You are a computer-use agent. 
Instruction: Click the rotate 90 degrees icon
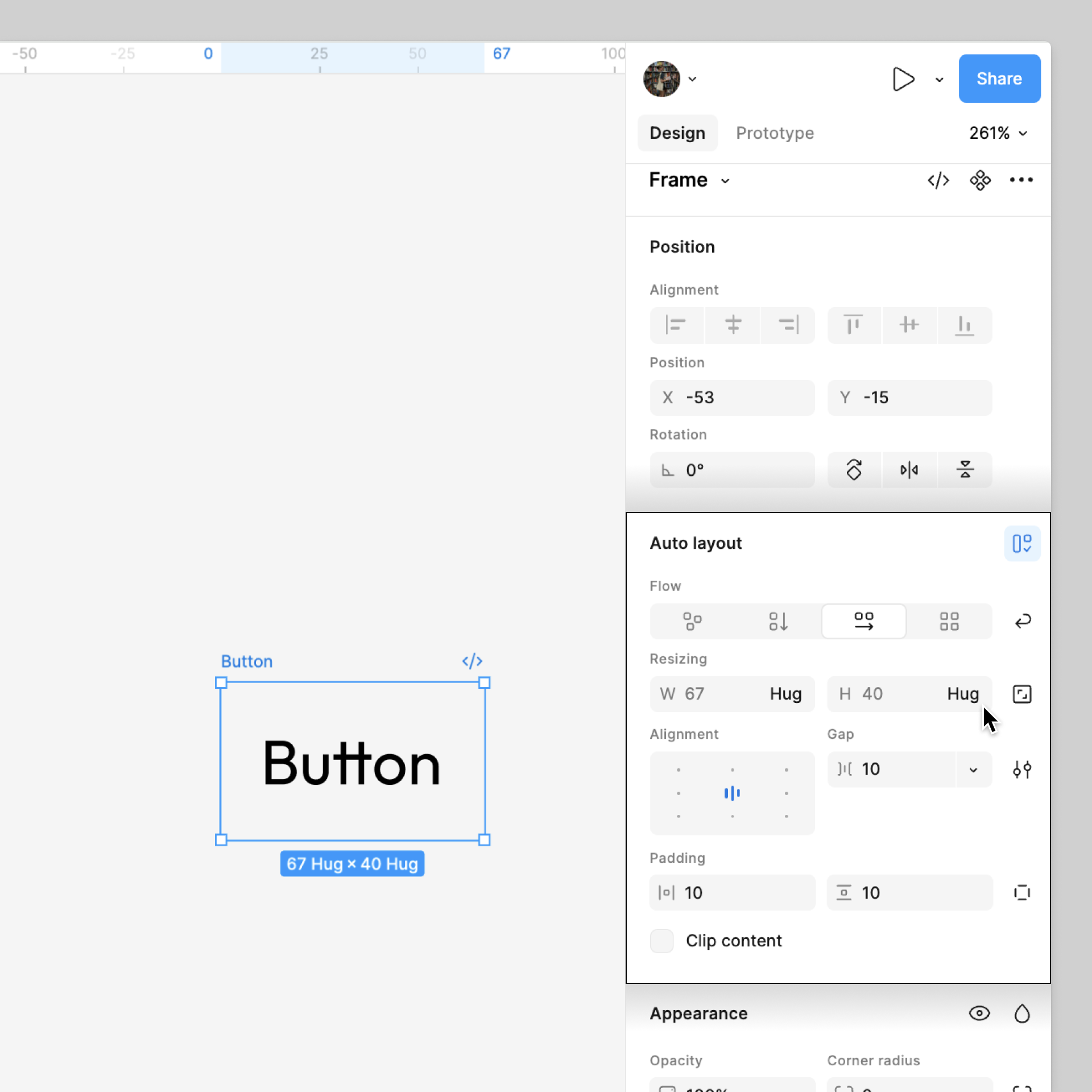[x=854, y=470]
